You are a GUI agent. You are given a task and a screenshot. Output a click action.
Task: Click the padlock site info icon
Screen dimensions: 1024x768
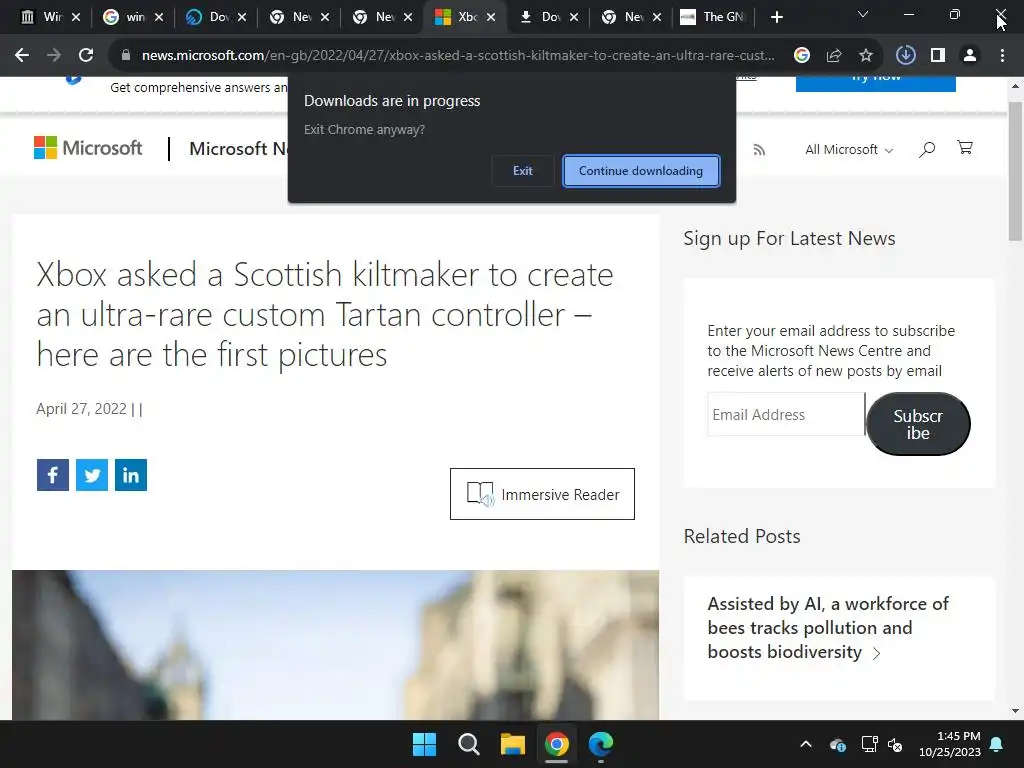pos(126,56)
